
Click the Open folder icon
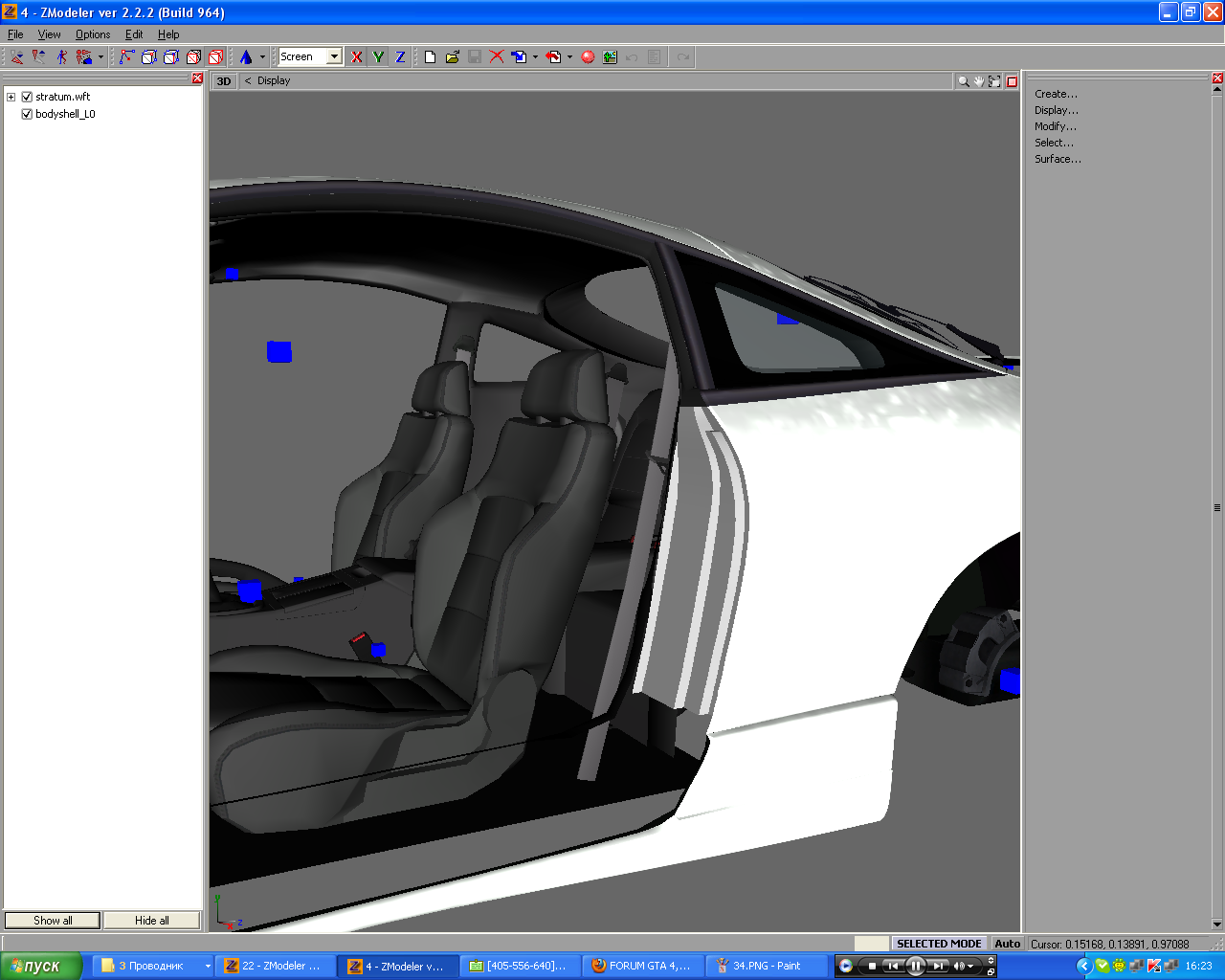tap(452, 57)
